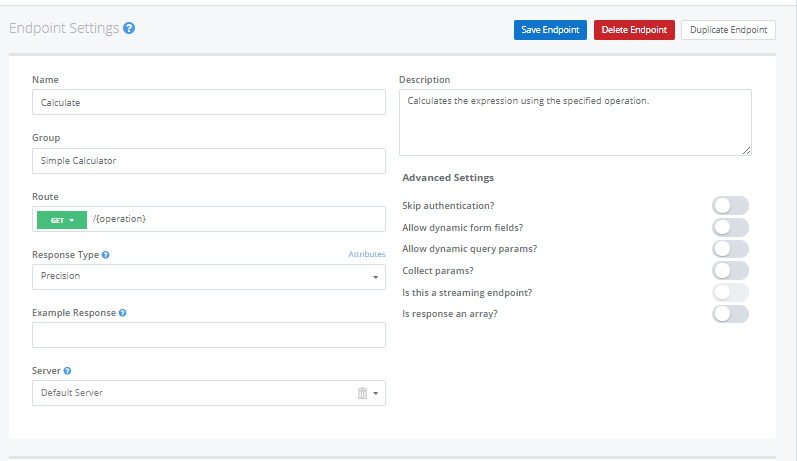Toggle the streaming endpoint switch
Image resolution: width=797 pixels, height=461 pixels.
coord(730,293)
